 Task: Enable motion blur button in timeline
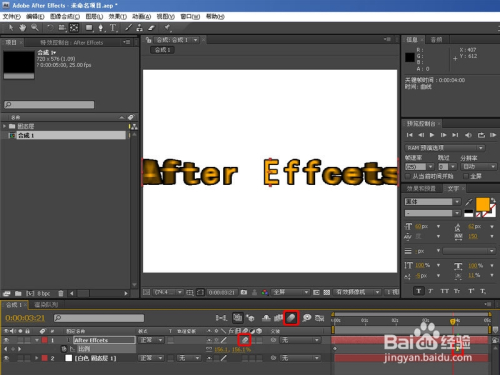tap(291, 318)
